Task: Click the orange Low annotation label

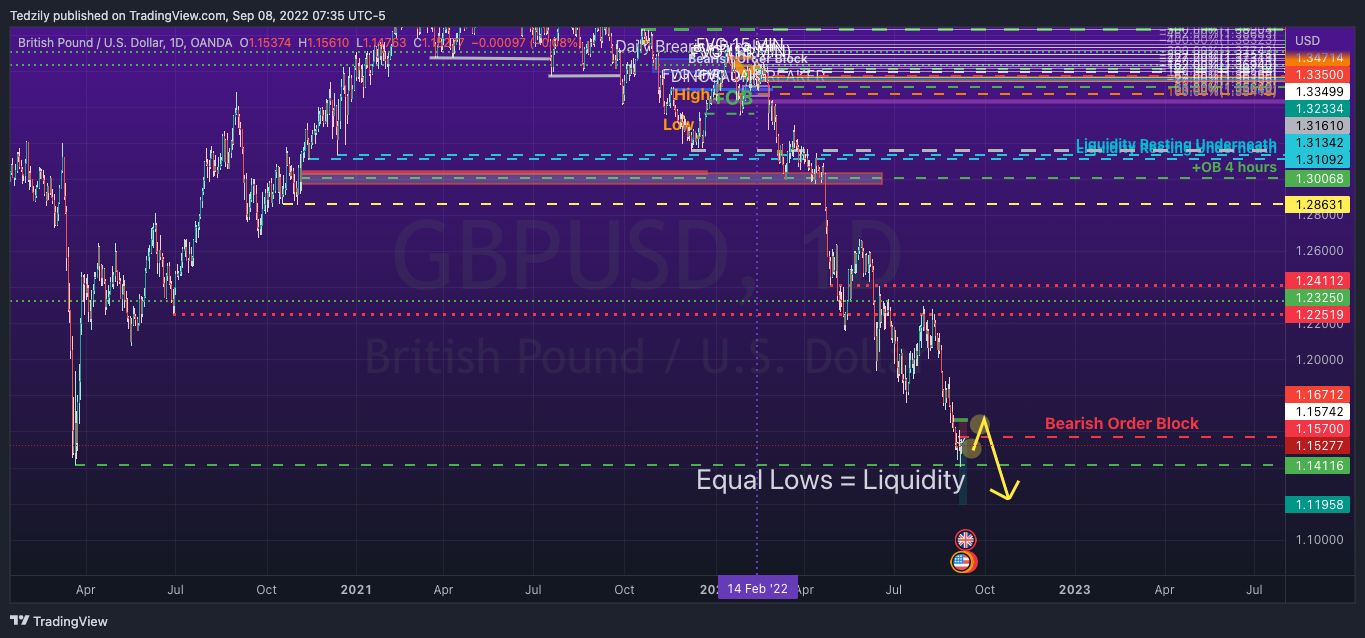Action: (677, 125)
